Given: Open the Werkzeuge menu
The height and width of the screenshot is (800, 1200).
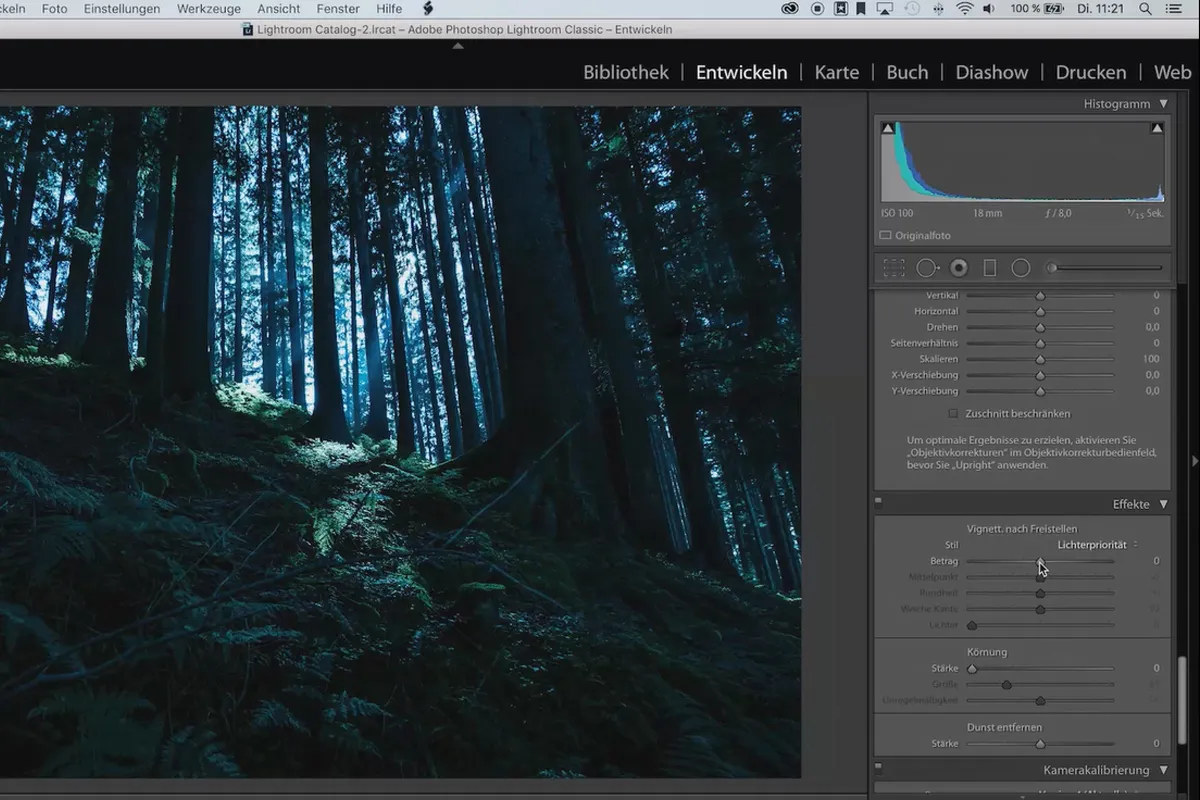Looking at the screenshot, I should click(209, 9).
